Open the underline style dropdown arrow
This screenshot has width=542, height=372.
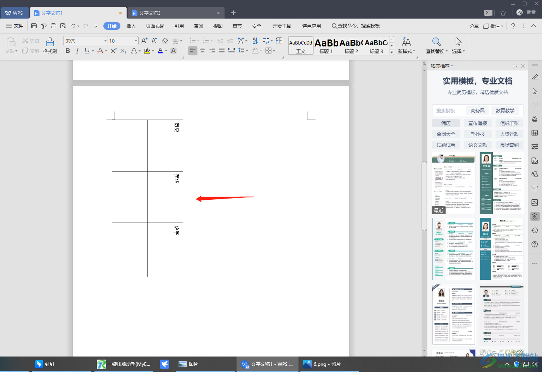click(92, 51)
